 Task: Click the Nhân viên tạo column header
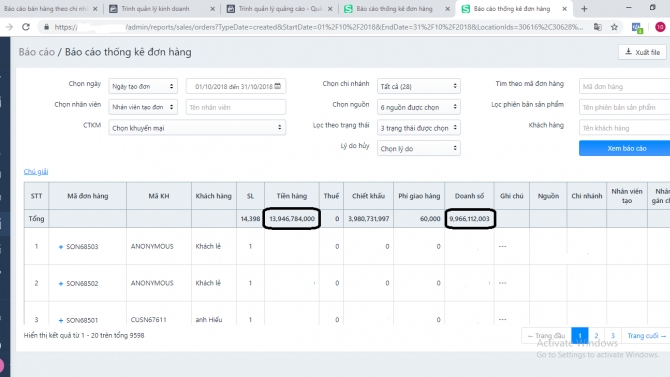pyautogui.click(x=627, y=196)
